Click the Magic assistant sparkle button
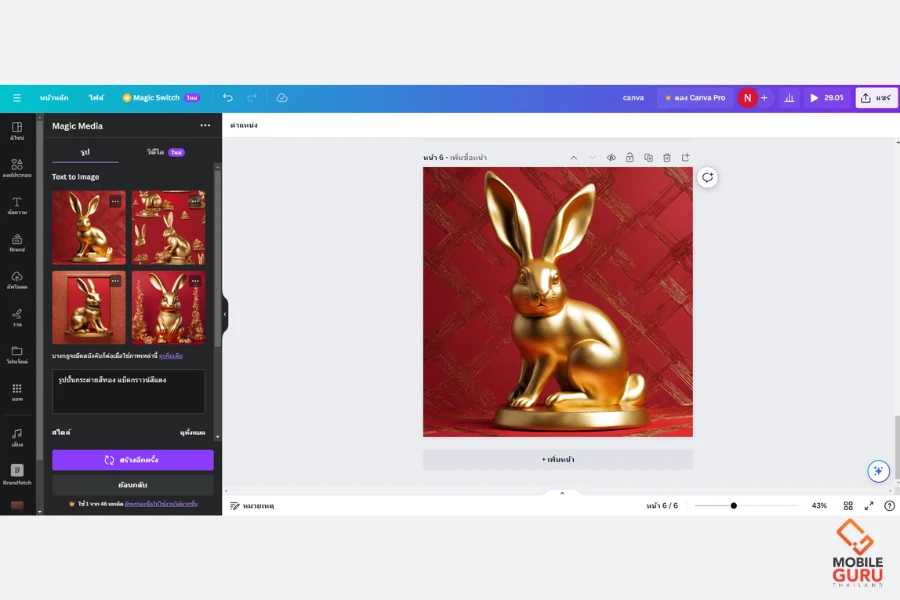 click(x=878, y=471)
